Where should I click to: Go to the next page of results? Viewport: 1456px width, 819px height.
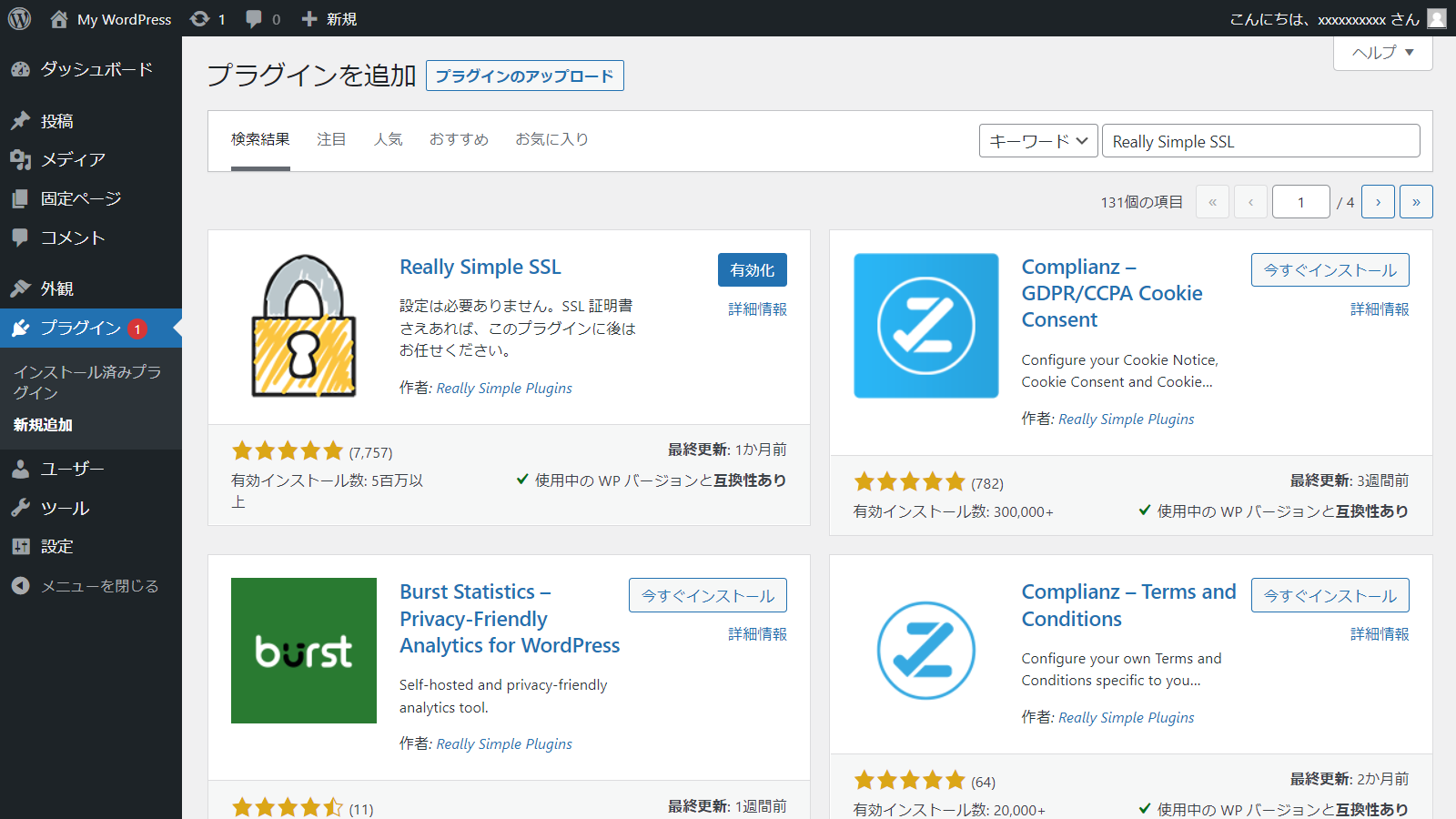tap(1378, 202)
